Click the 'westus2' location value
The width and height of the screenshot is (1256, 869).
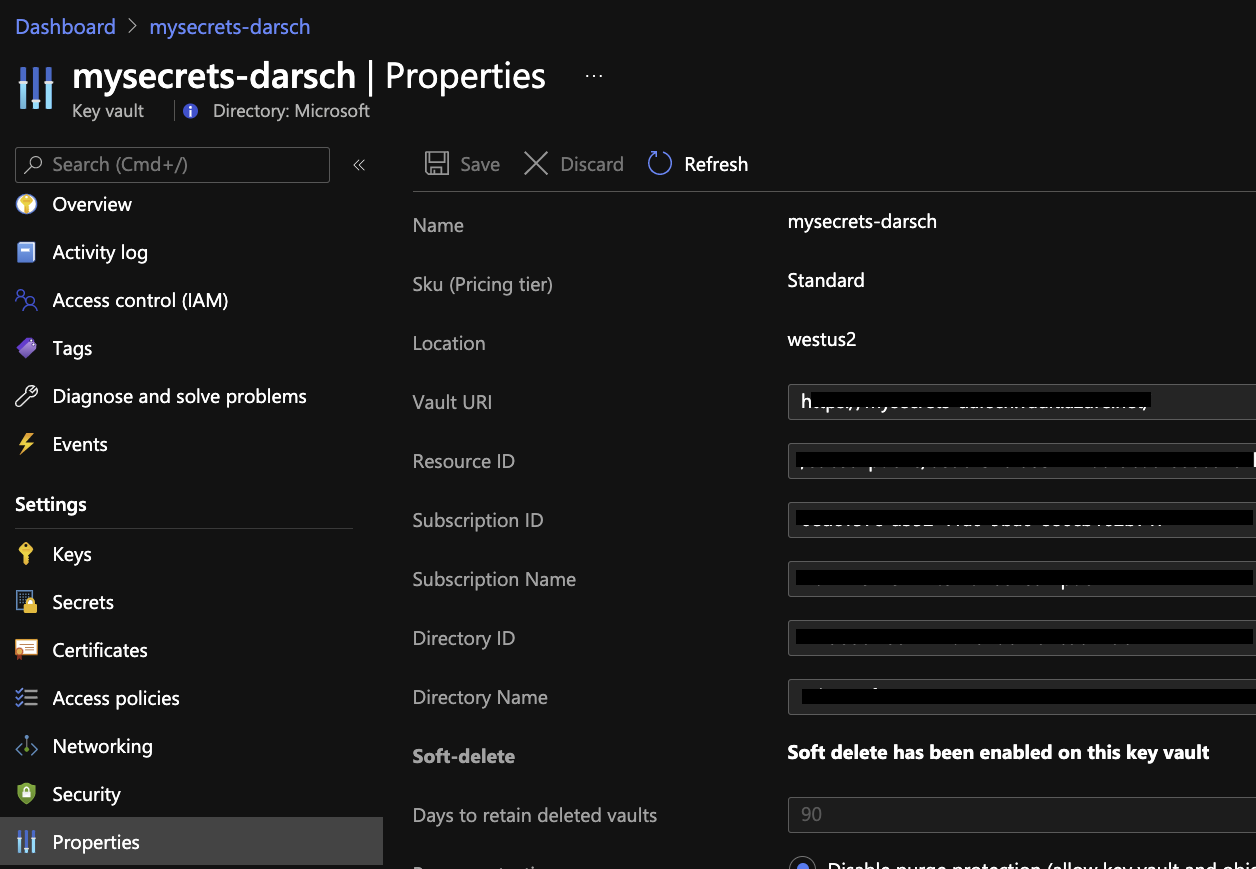(822, 339)
